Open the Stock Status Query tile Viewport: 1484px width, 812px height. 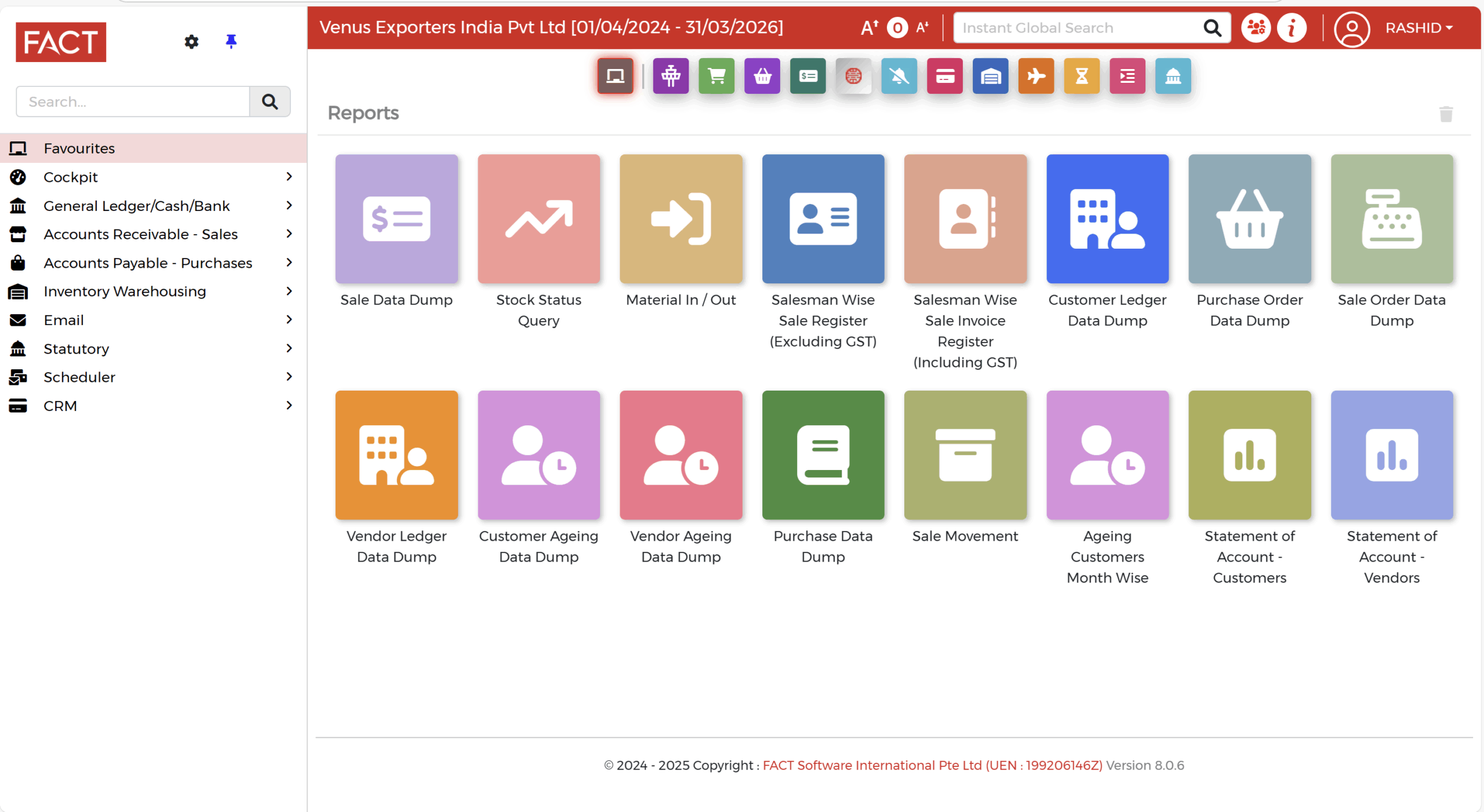[539, 219]
